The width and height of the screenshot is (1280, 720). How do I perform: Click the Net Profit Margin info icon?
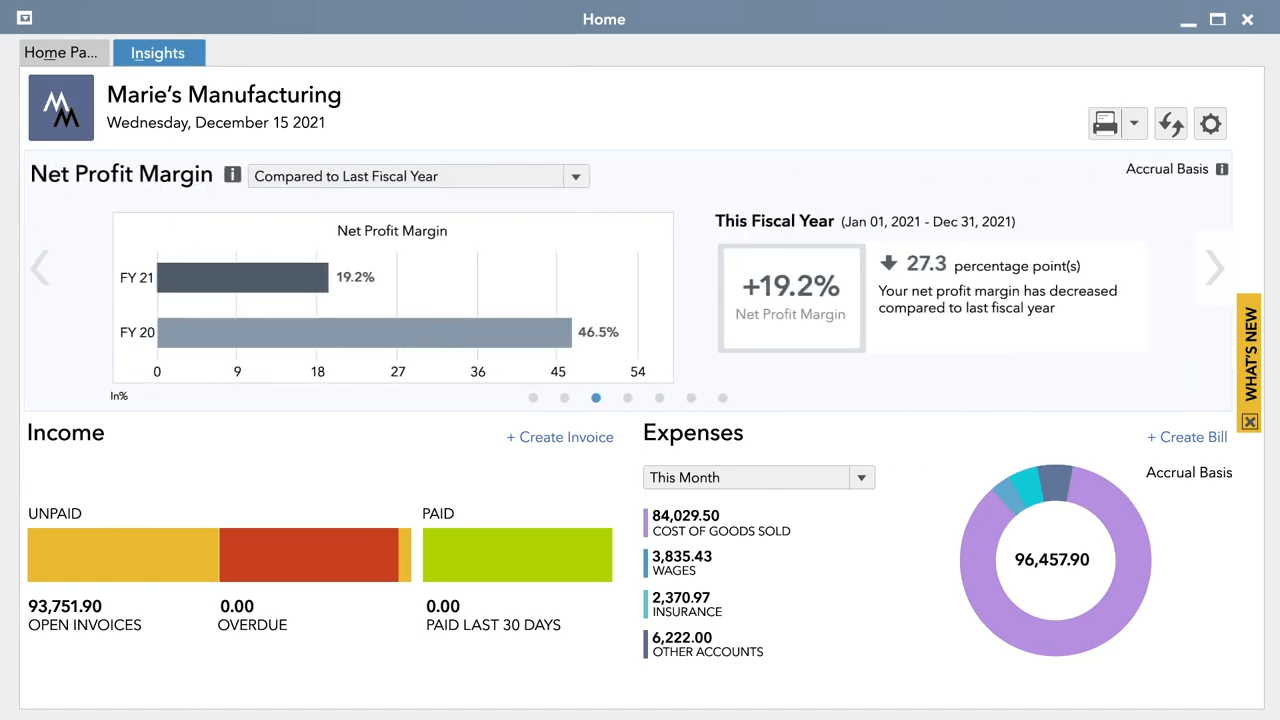point(232,174)
